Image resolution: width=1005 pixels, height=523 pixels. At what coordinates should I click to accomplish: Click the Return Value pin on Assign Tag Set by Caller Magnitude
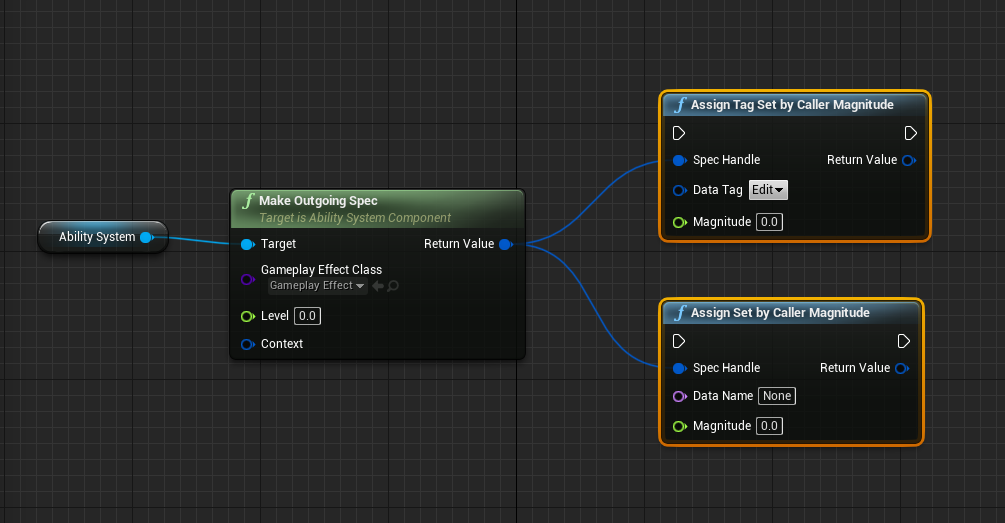tap(909, 160)
